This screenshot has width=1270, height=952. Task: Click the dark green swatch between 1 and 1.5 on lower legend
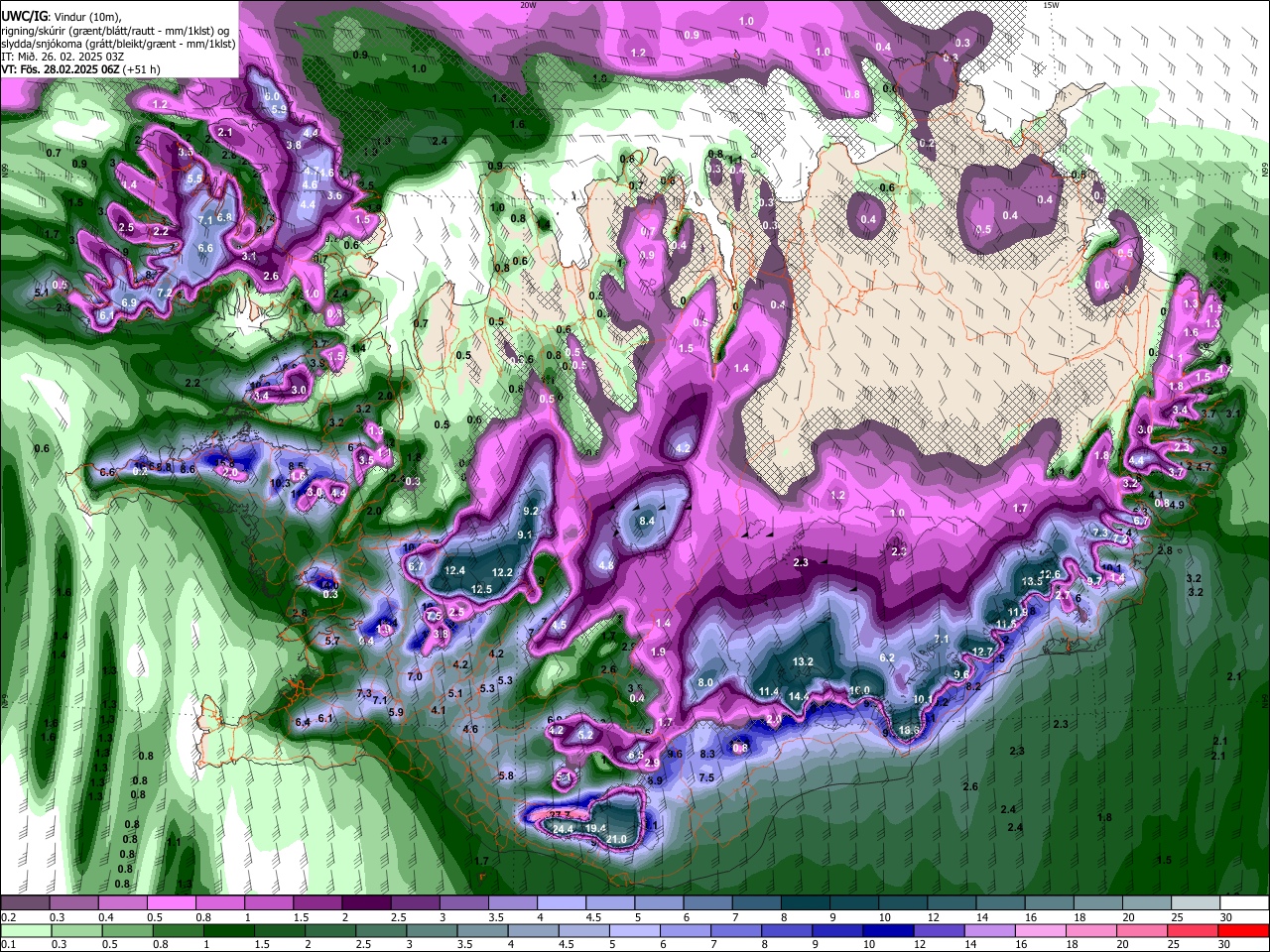tap(227, 930)
